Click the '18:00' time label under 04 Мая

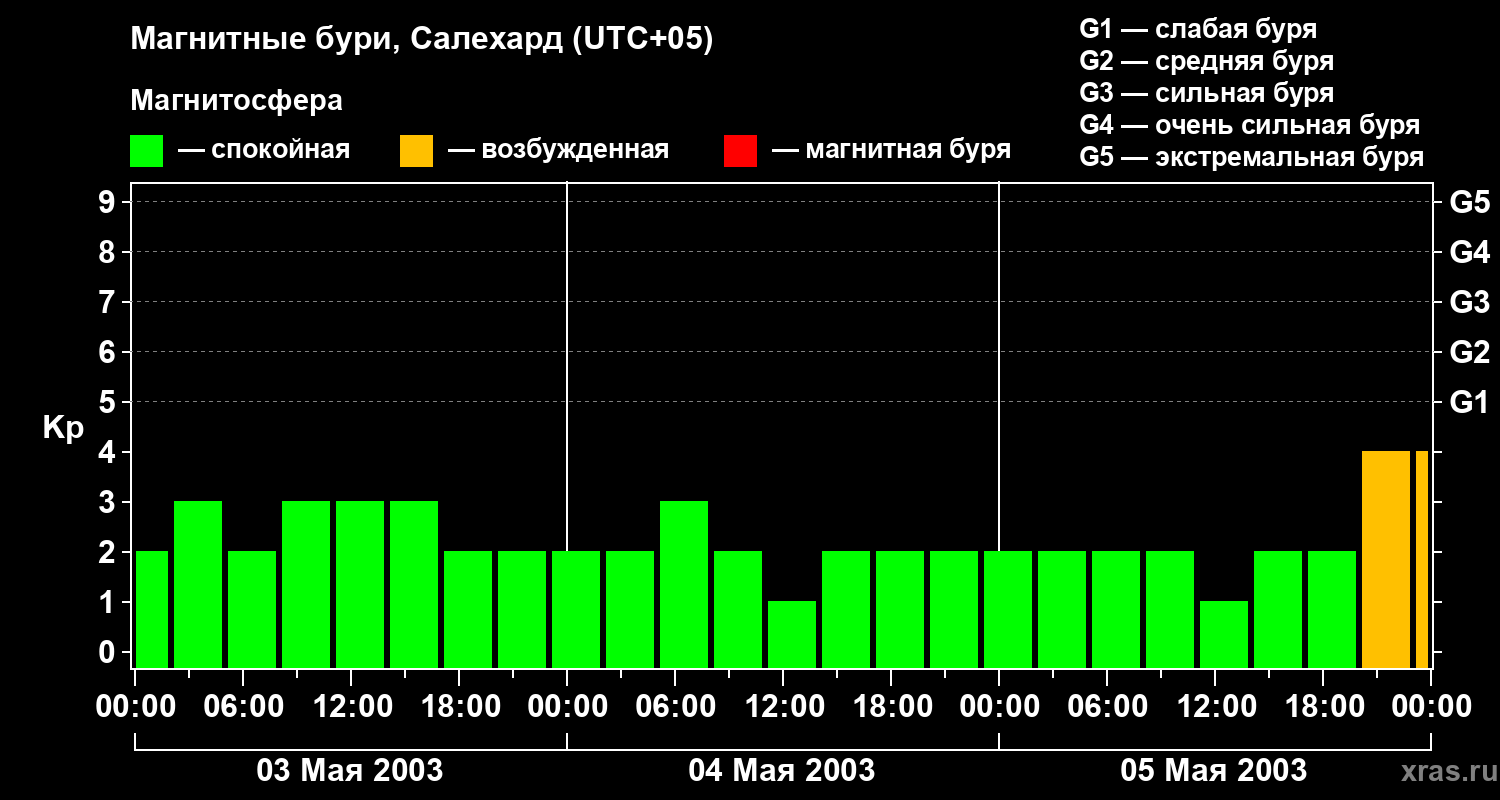[x=891, y=707]
